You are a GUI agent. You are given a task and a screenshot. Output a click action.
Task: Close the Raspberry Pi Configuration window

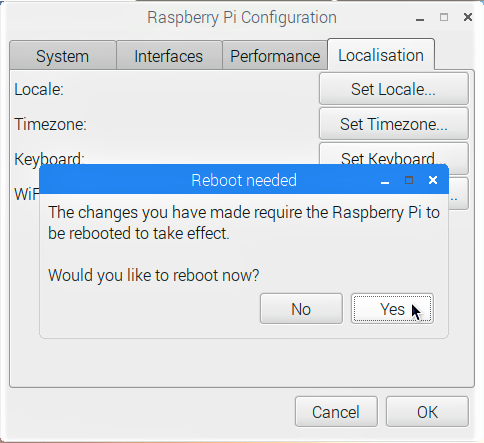[468, 17]
